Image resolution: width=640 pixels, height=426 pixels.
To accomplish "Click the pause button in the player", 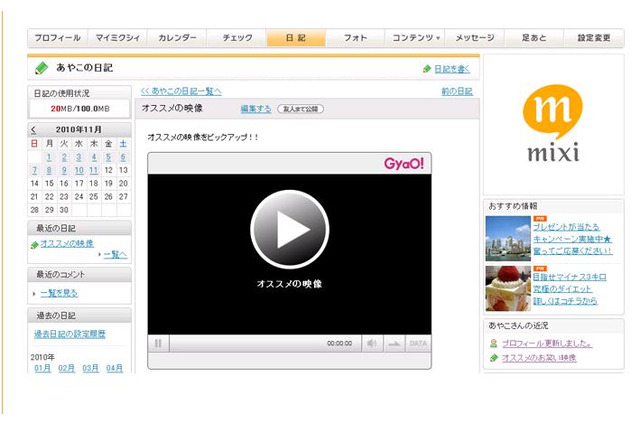I will (158, 344).
